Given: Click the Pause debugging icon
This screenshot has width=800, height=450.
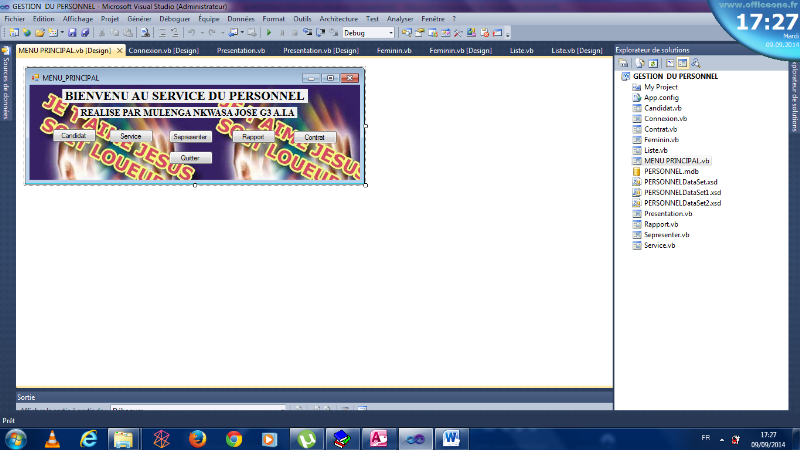Looking at the screenshot, I should coord(282,33).
